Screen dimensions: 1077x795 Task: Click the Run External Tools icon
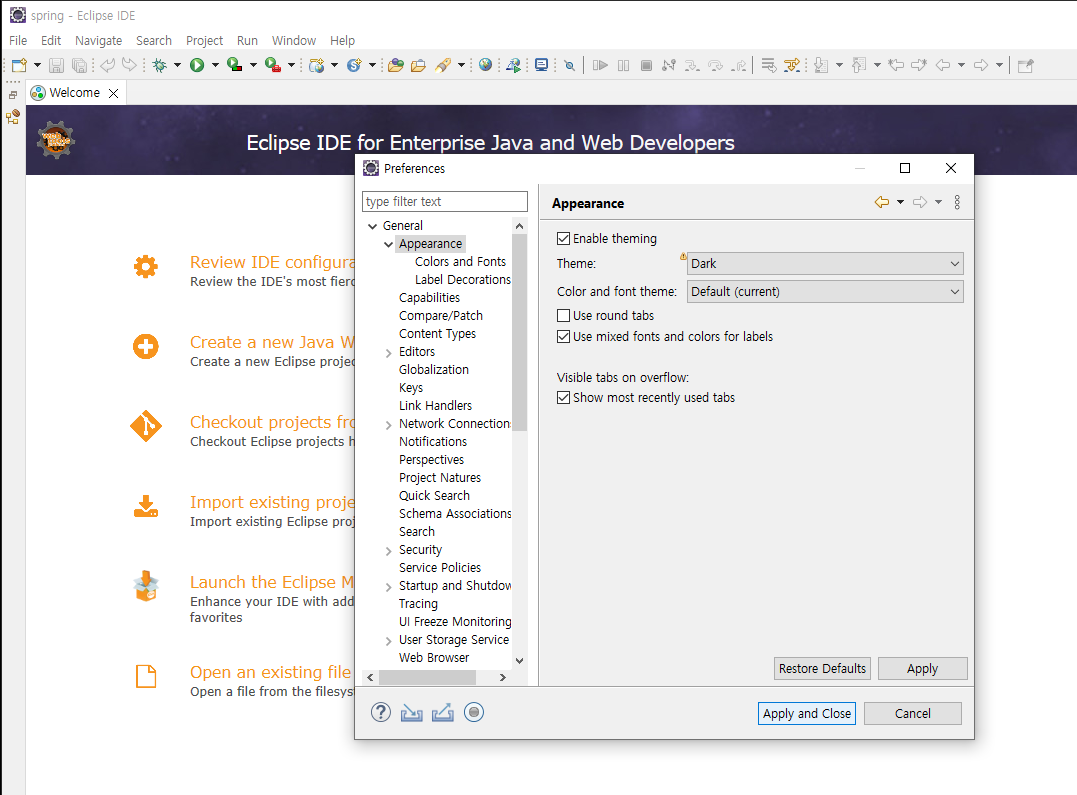[273, 65]
